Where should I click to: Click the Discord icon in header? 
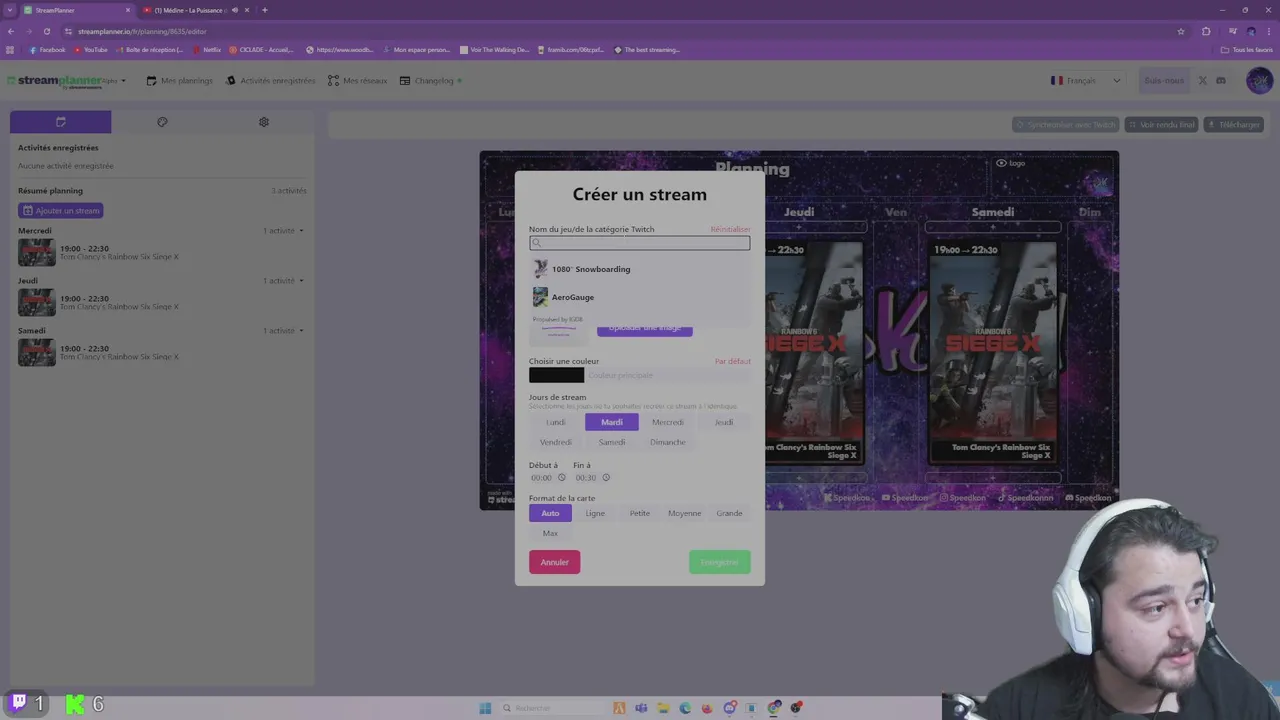tap(1221, 81)
